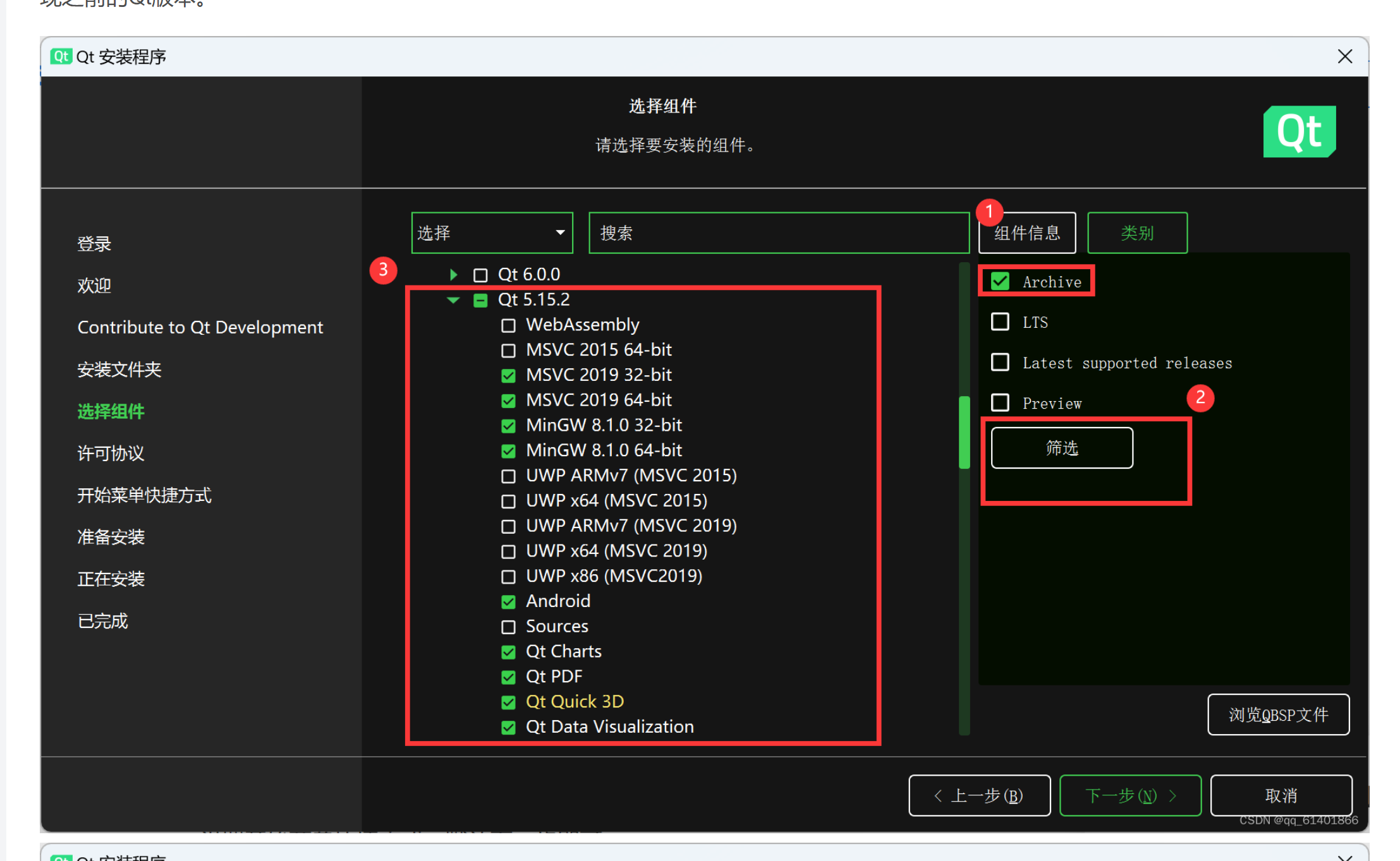
Task: Click the Sources tree row label
Action: 557,626
